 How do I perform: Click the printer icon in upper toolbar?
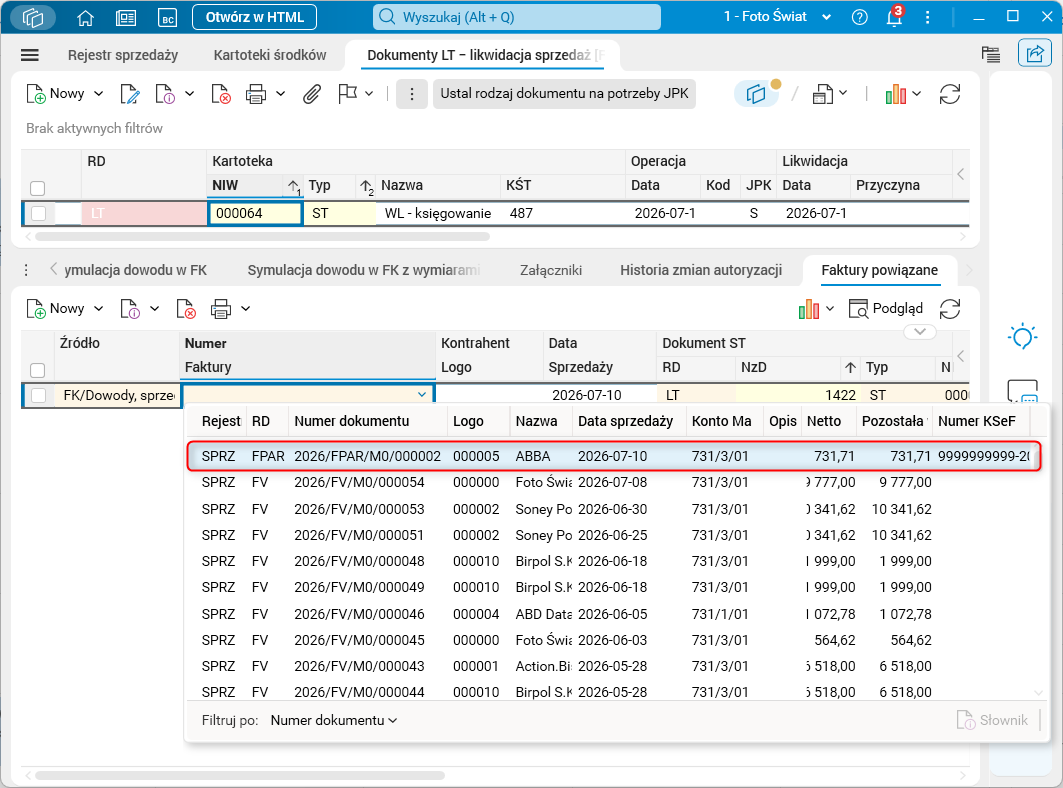coord(256,94)
